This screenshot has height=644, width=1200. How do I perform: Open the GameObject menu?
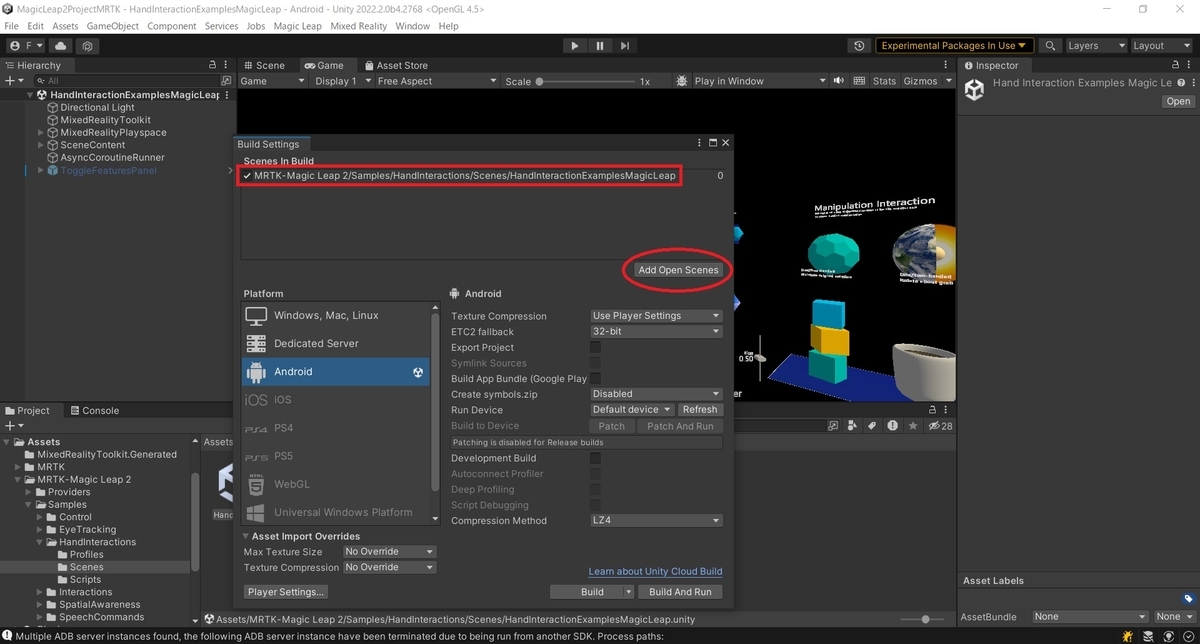[x=113, y=26]
